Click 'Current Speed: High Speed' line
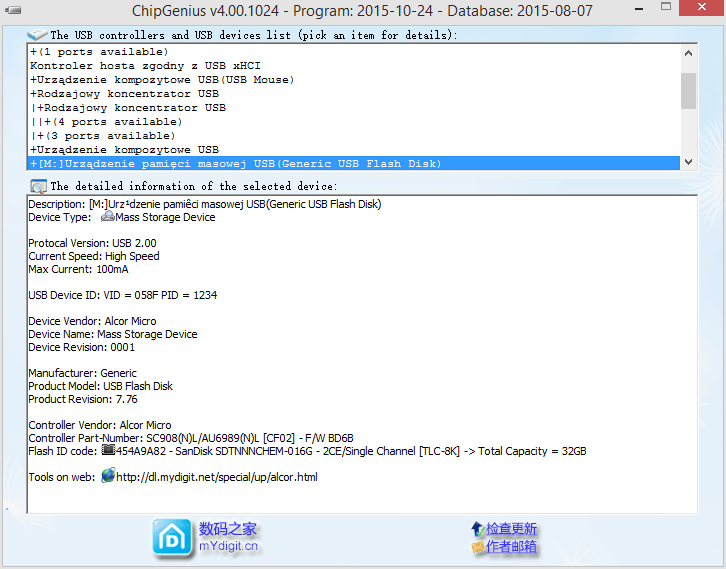The width and height of the screenshot is (726, 569). (x=94, y=256)
